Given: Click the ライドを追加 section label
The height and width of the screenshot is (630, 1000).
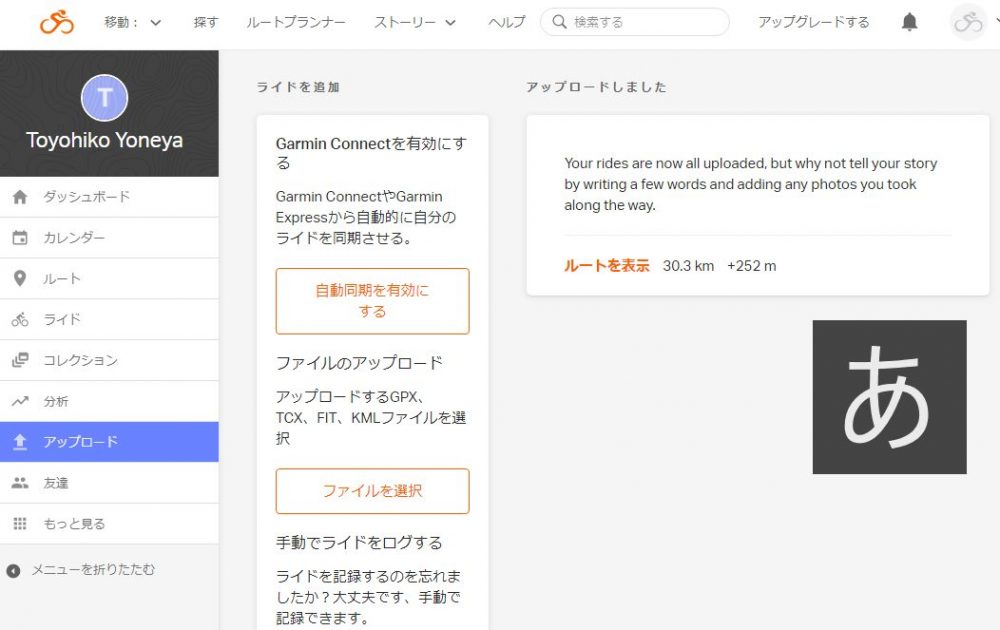Looking at the screenshot, I should [x=298, y=87].
